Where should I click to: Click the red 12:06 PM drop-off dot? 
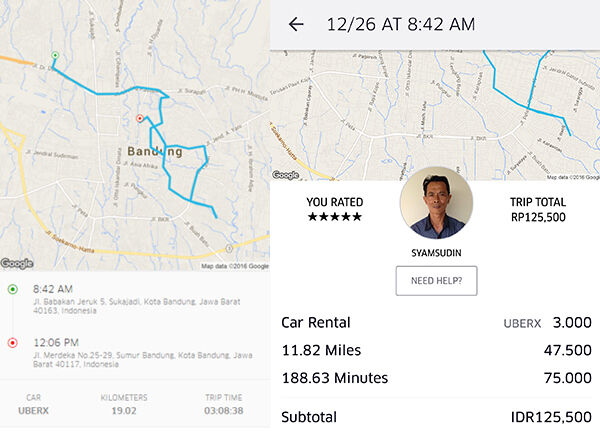(12, 341)
